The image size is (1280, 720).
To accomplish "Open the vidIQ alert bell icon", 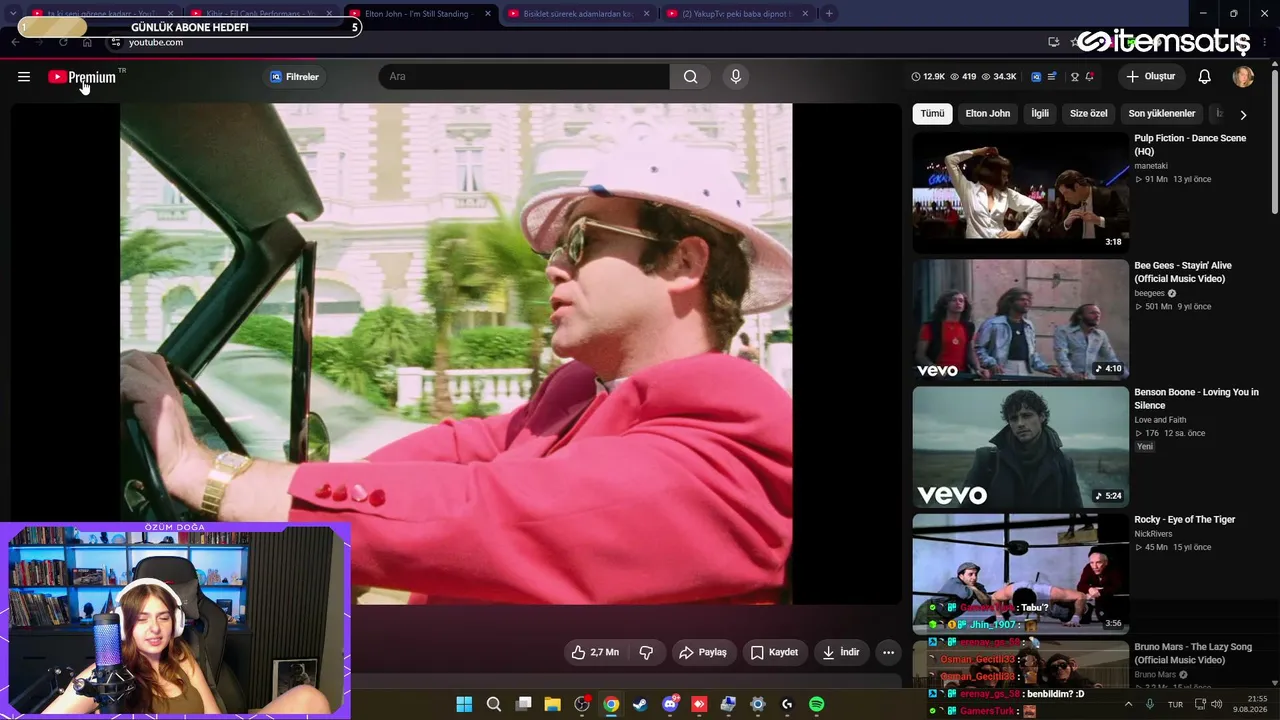I will (x=1090, y=77).
